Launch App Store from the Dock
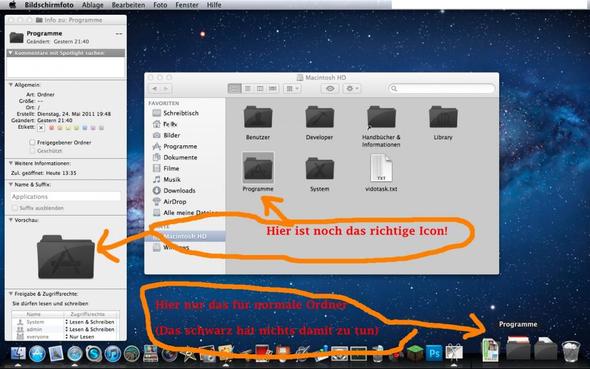Image resolution: width=590 pixels, height=369 pixels. click(37, 354)
